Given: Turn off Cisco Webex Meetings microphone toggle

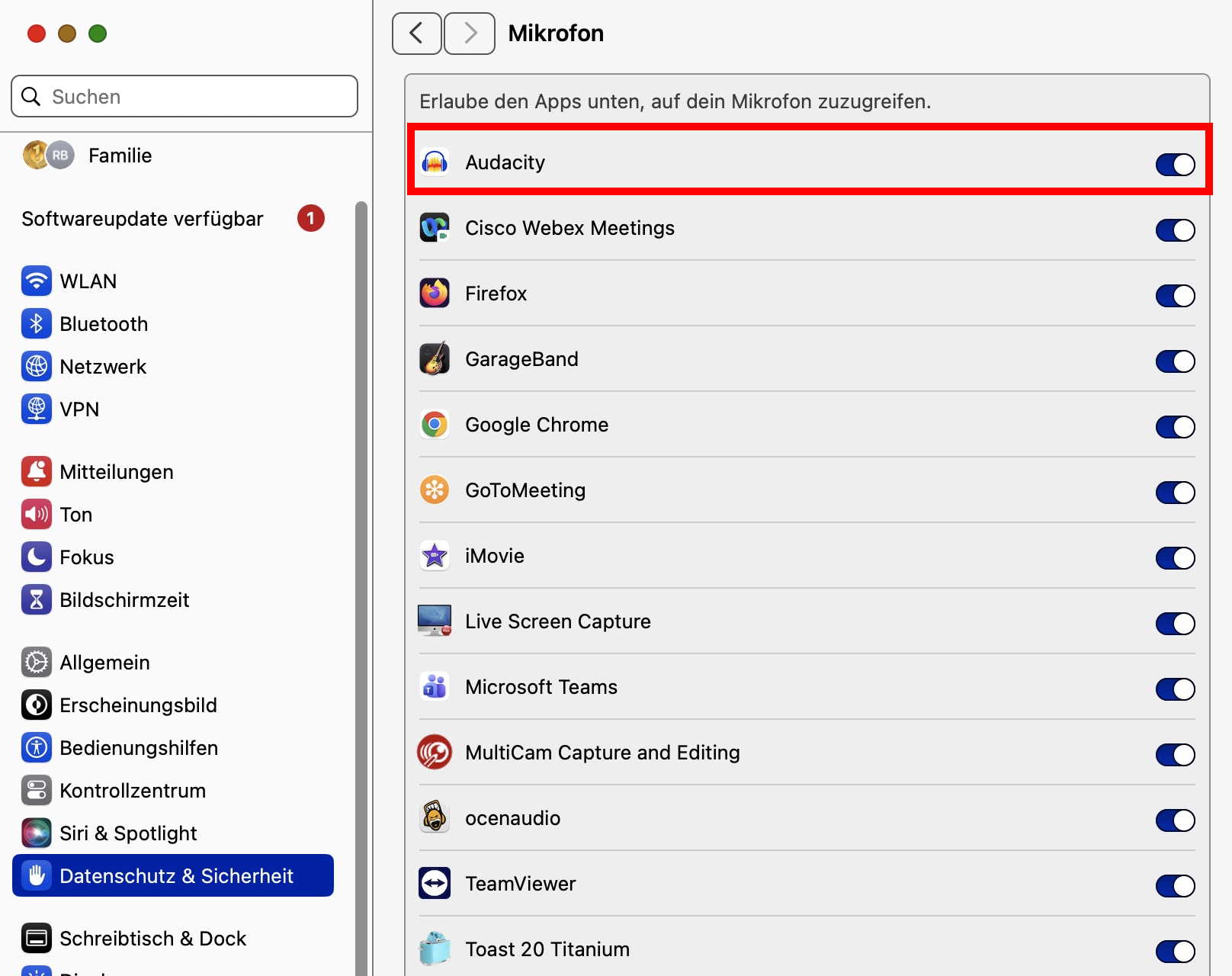Looking at the screenshot, I should (1175, 230).
